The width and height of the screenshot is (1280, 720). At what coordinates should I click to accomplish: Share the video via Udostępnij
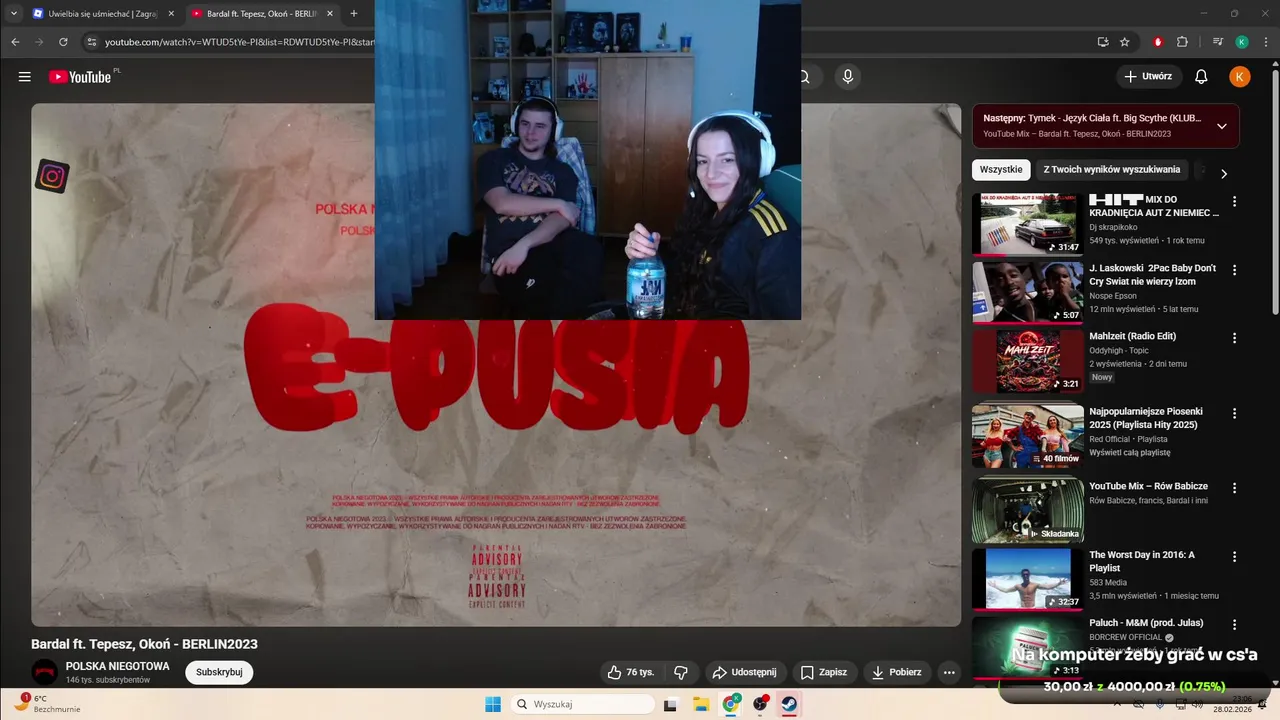(744, 672)
